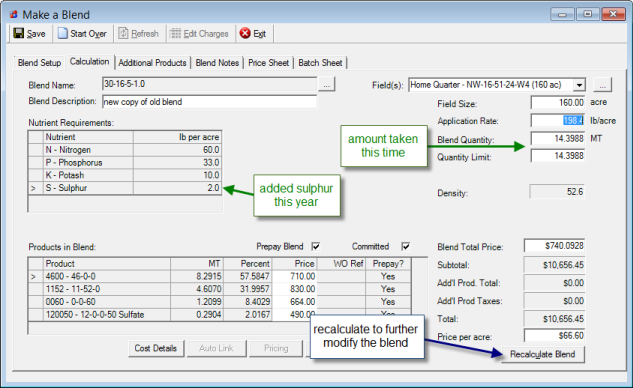Click the Refresh toolbar icon
Screen dimensions: 633x388
123,33
